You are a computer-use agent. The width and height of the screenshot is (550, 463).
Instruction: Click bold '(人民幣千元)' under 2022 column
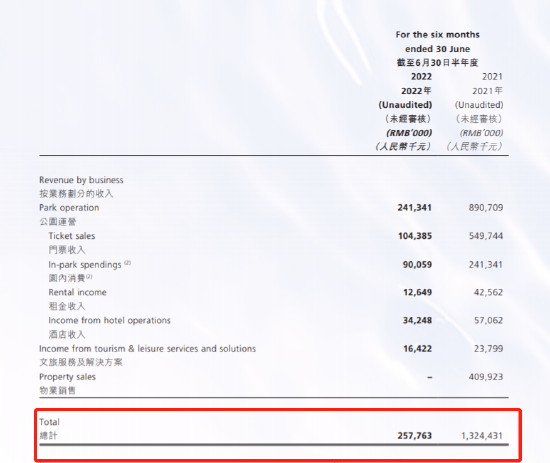tap(403, 146)
